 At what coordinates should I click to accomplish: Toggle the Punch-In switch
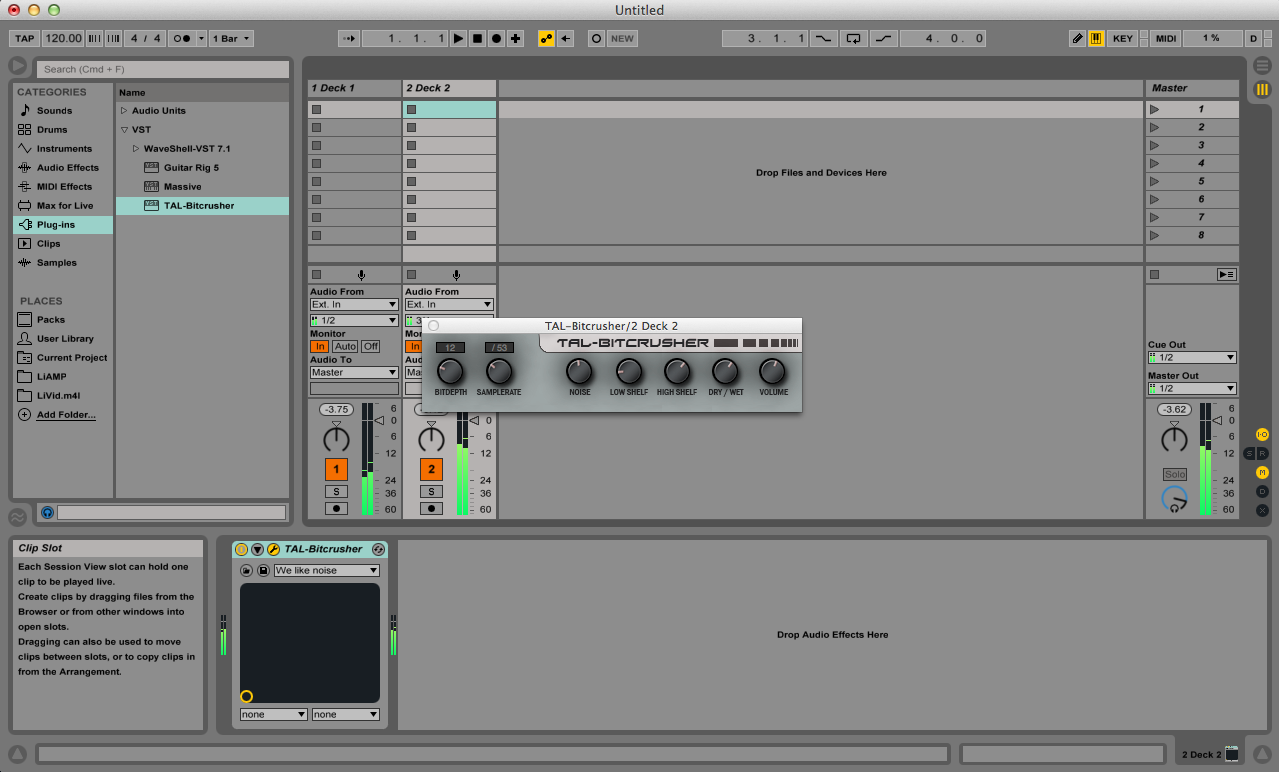coord(823,38)
